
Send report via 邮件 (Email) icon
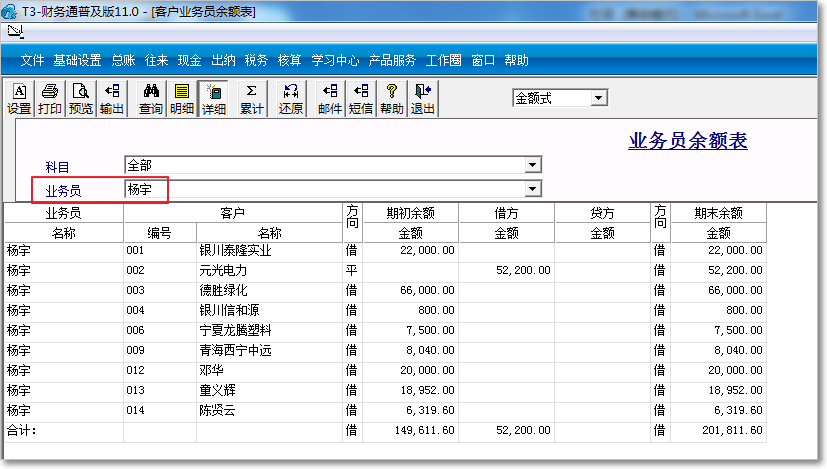point(330,98)
